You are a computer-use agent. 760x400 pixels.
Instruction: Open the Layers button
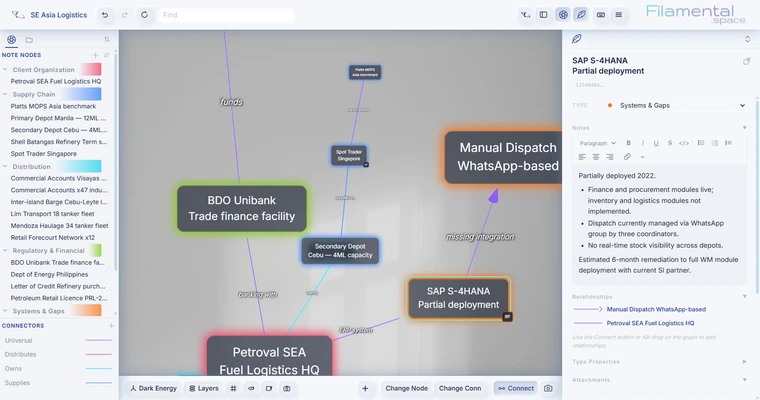[x=204, y=388]
